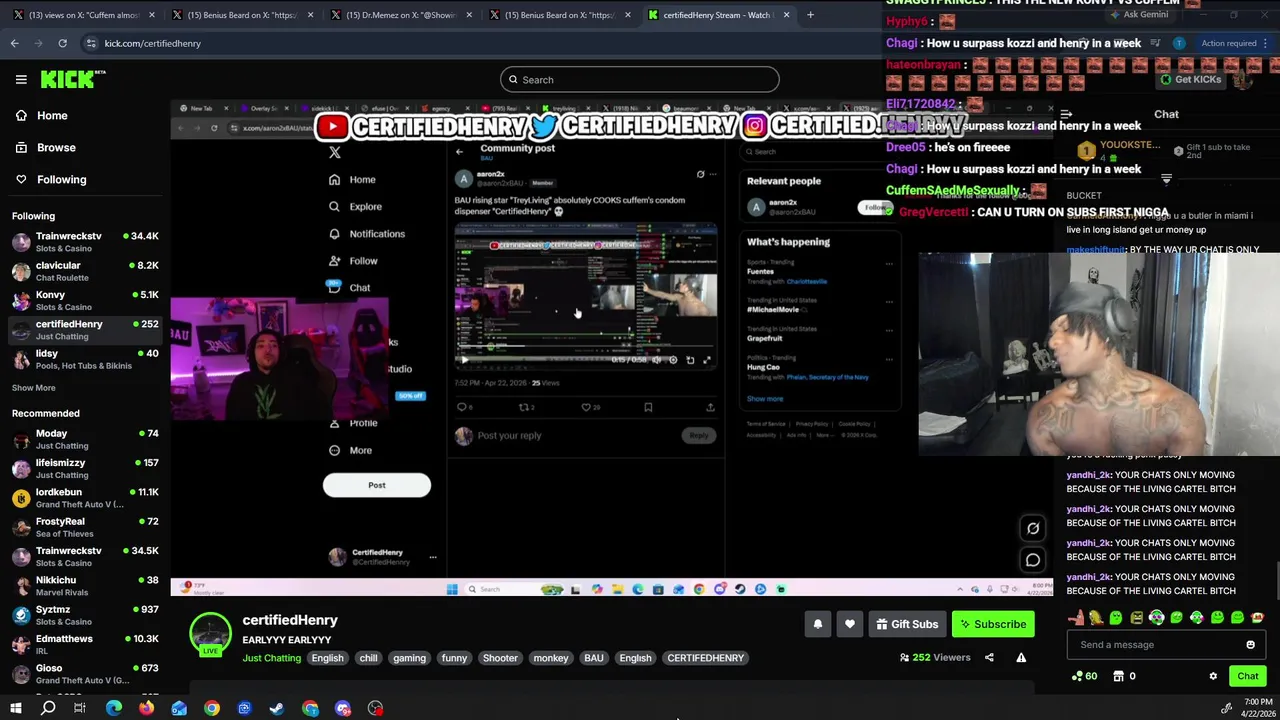Launch Microsoft Edge from taskbar

coord(114,708)
